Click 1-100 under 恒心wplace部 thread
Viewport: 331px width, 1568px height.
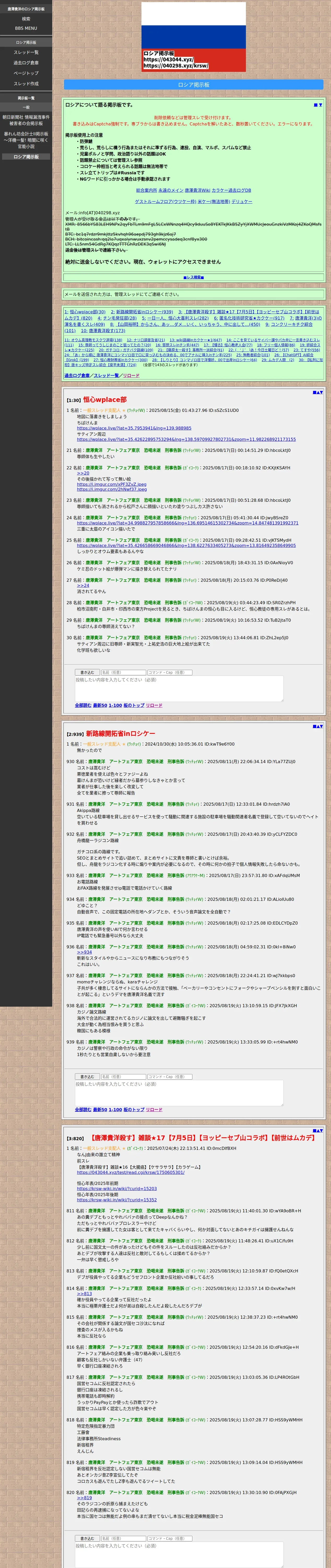tap(115, 706)
